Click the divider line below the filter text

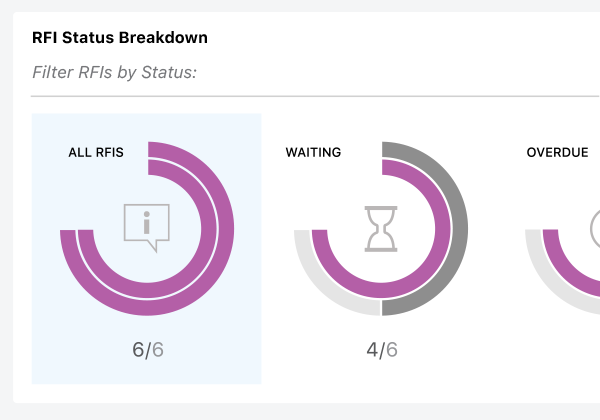pyautogui.click(x=315, y=96)
